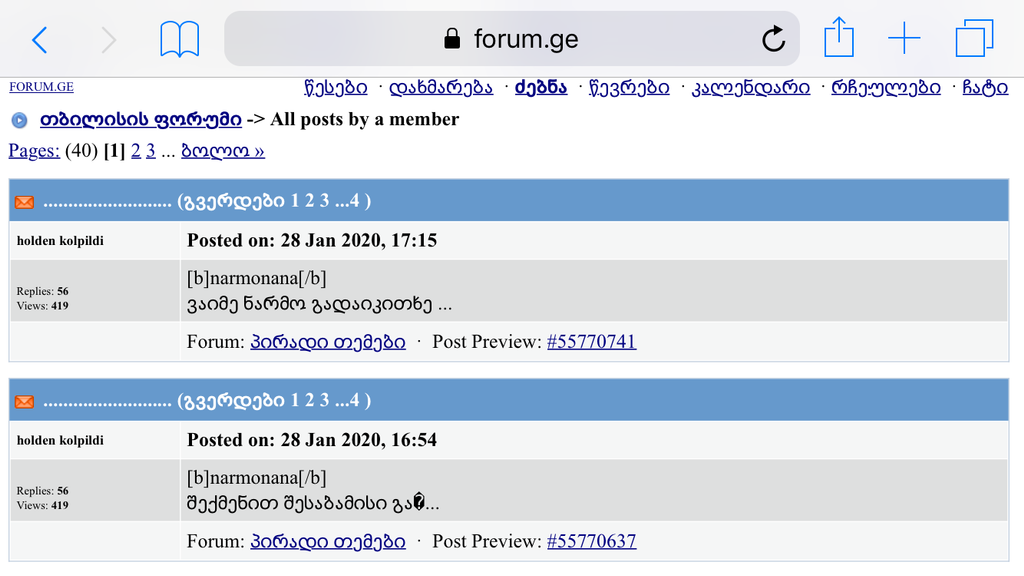Reload the forum.ge page
The width and height of the screenshot is (1024, 576).
point(774,39)
